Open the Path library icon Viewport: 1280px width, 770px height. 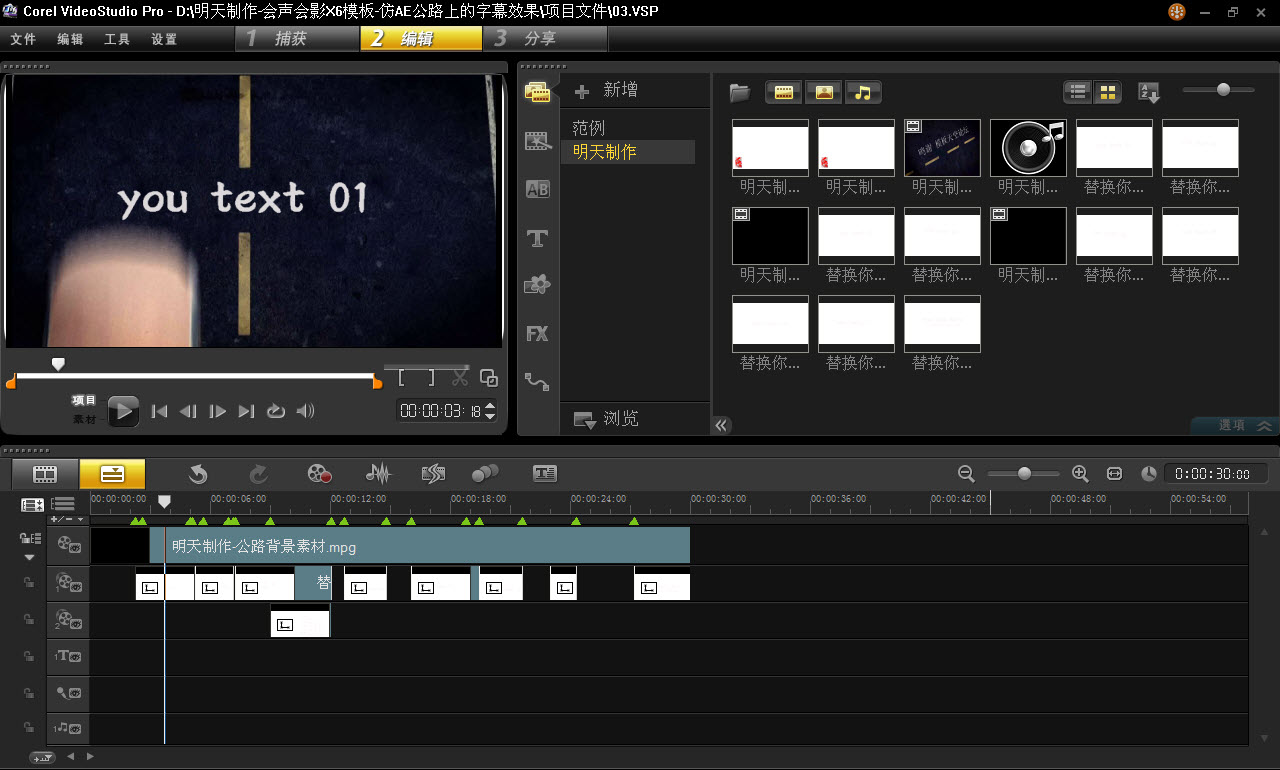click(538, 381)
